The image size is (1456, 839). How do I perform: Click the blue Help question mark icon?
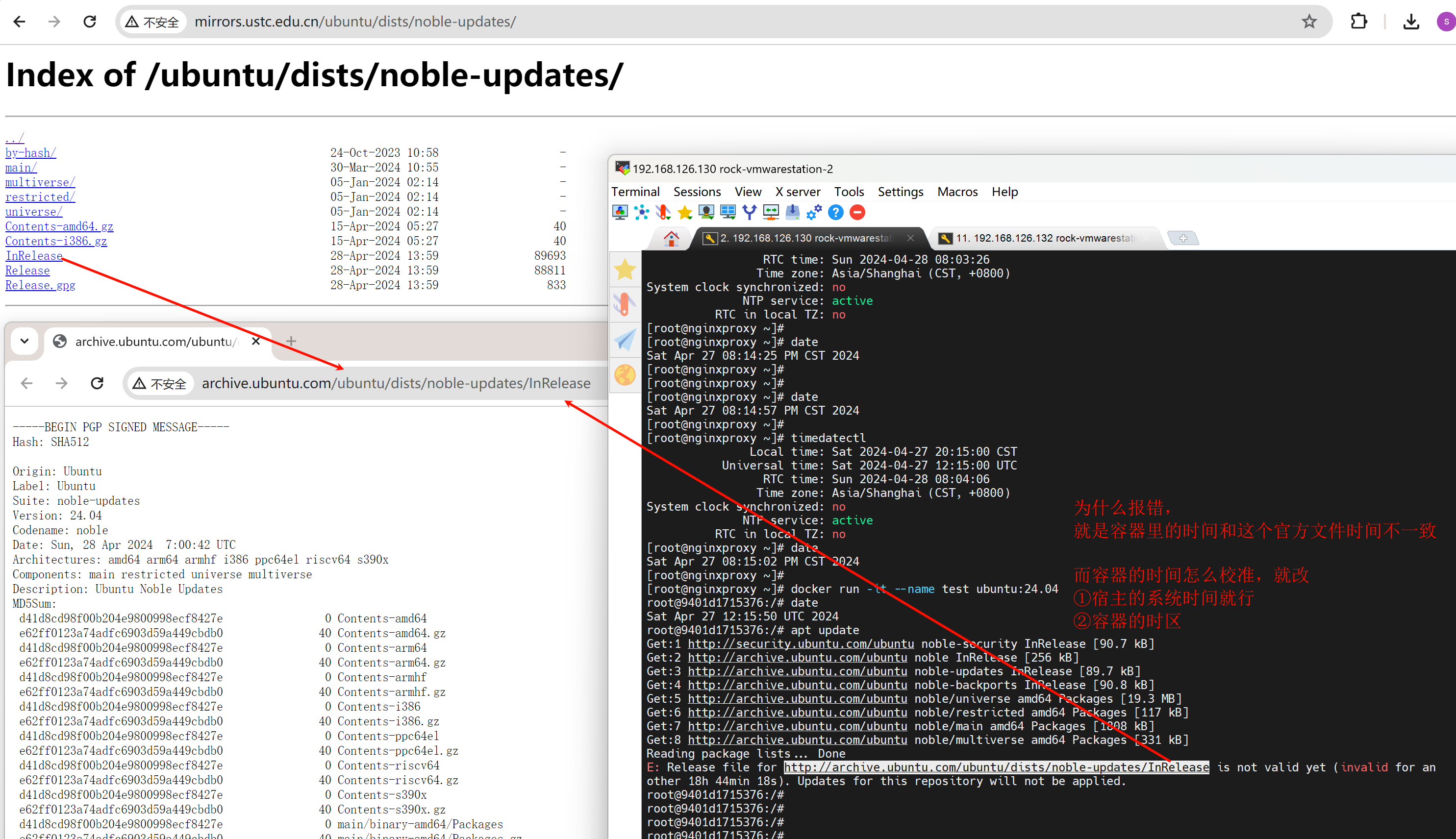[835, 213]
